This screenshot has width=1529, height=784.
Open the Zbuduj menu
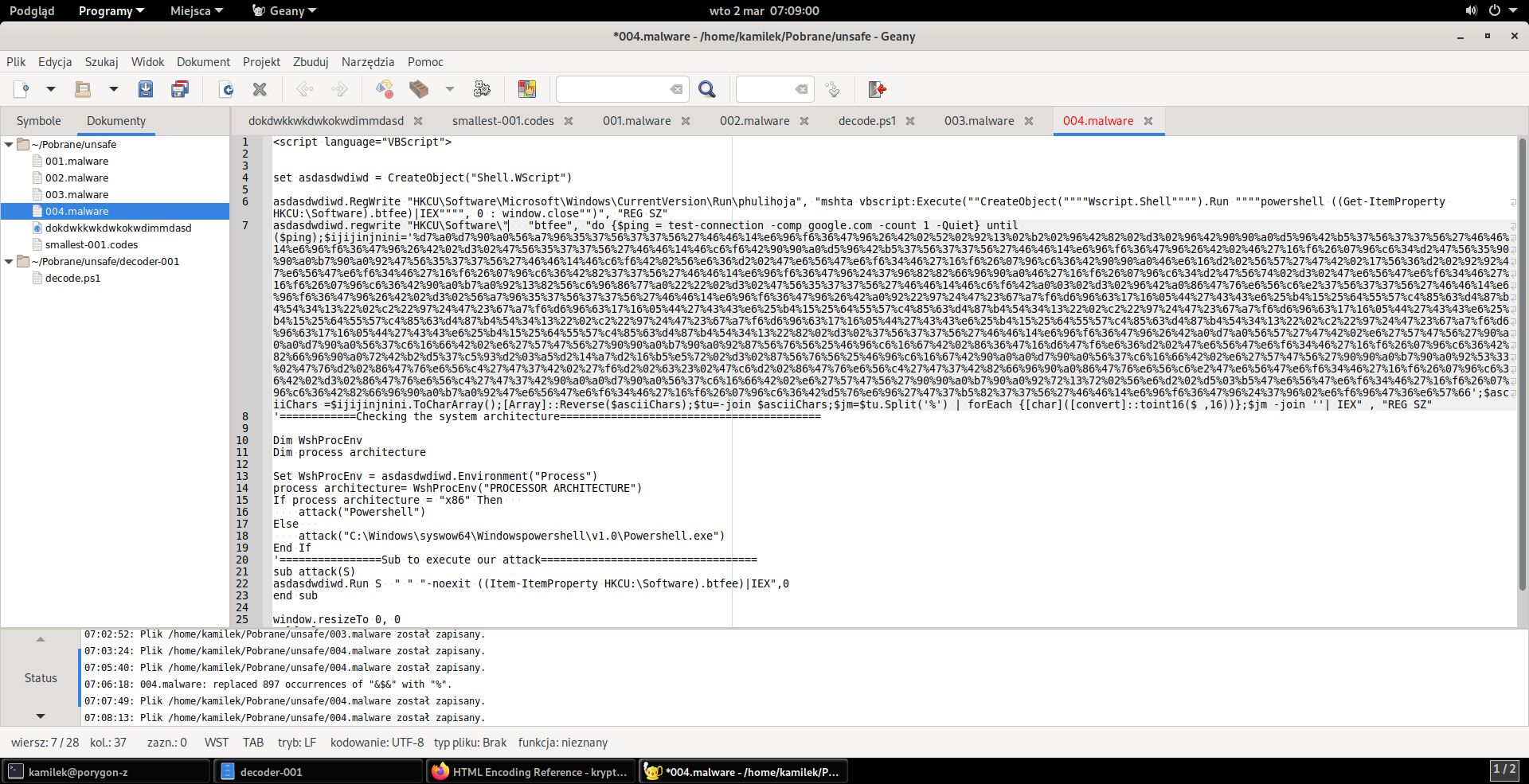[311, 62]
